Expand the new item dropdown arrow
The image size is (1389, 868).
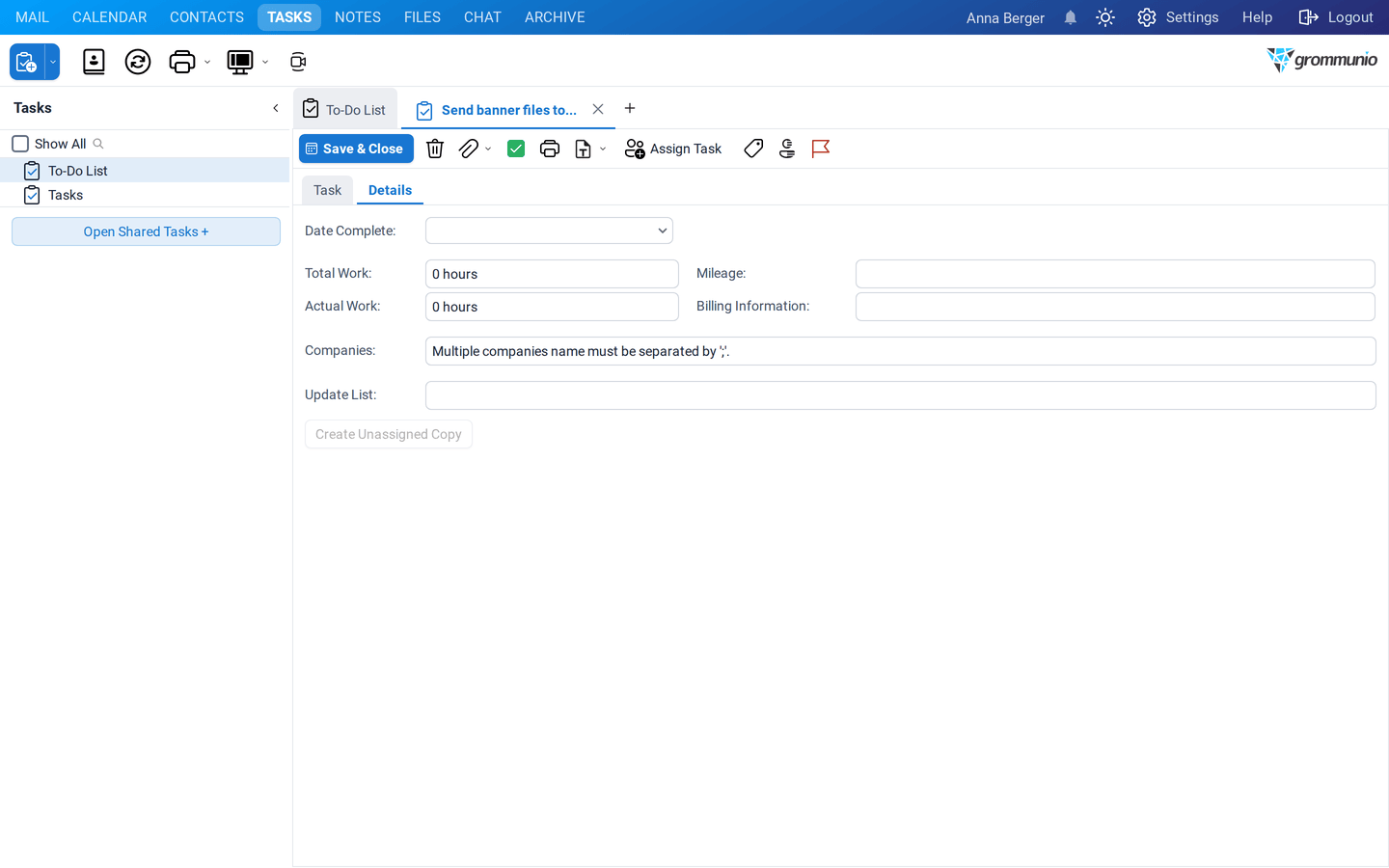[53, 62]
